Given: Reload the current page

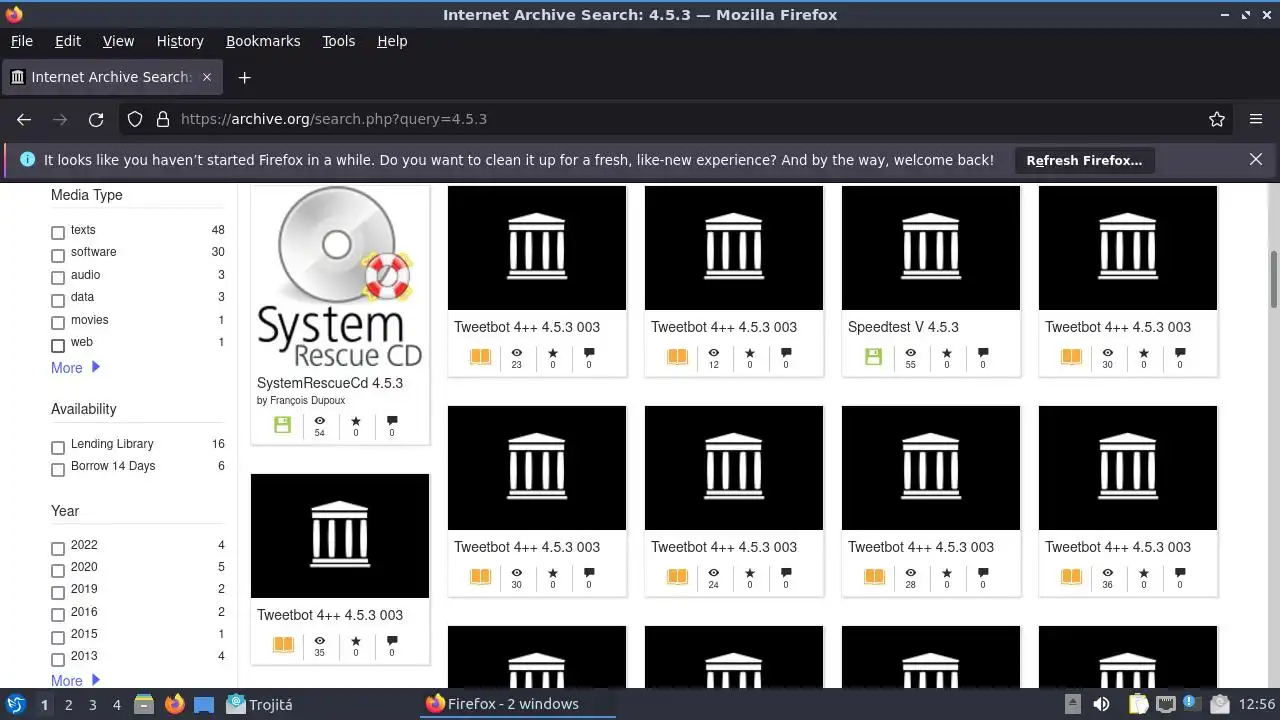Looking at the screenshot, I should click(x=96, y=119).
